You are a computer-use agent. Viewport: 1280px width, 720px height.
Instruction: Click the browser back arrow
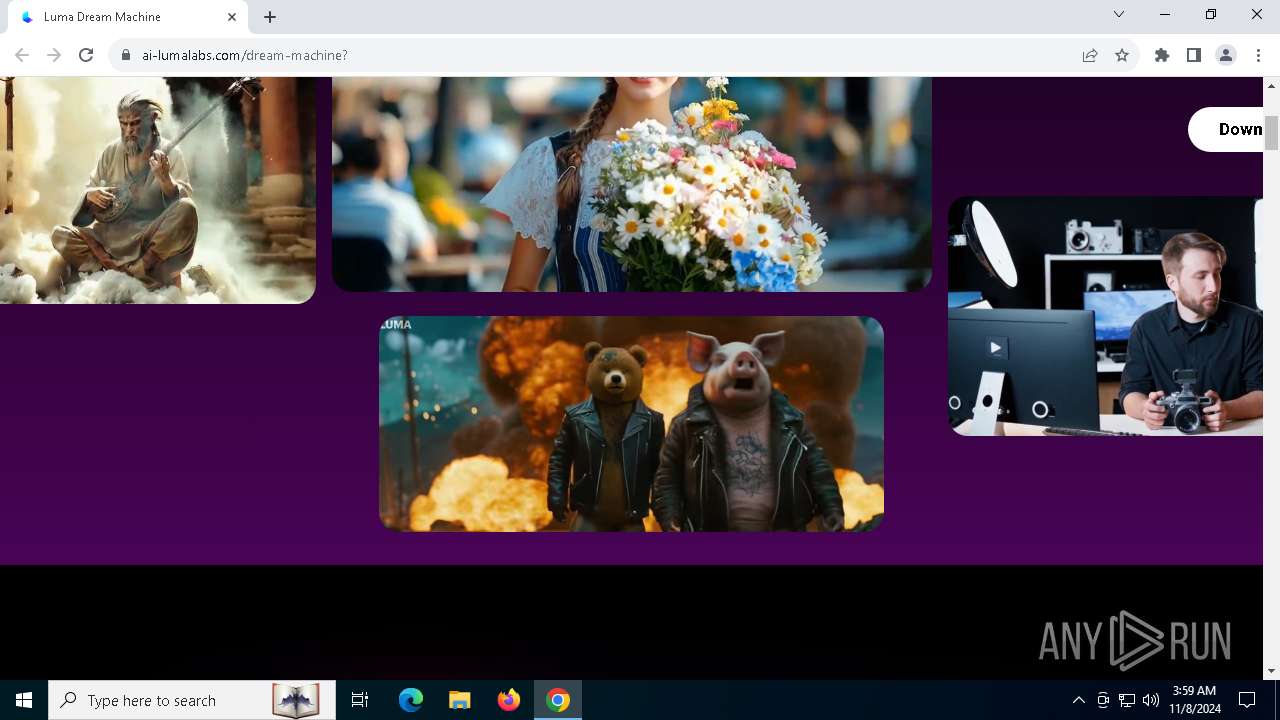click(22, 55)
